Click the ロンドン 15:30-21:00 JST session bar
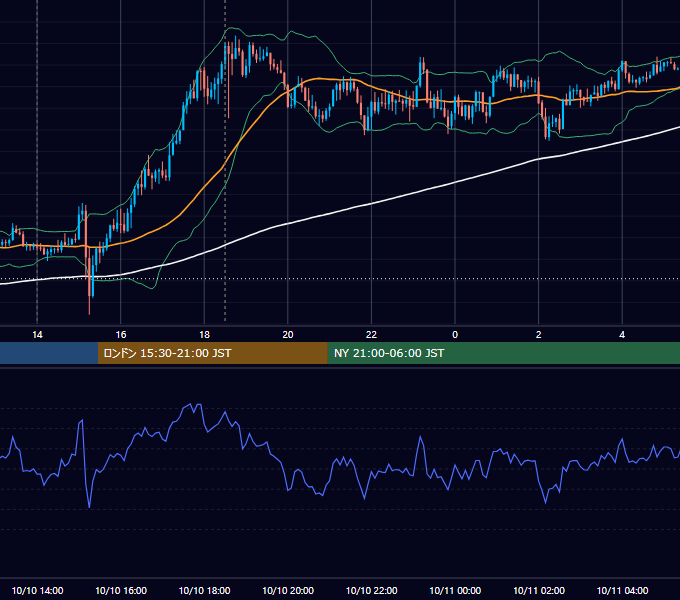Screen dimensions: 680x600 [212, 353]
